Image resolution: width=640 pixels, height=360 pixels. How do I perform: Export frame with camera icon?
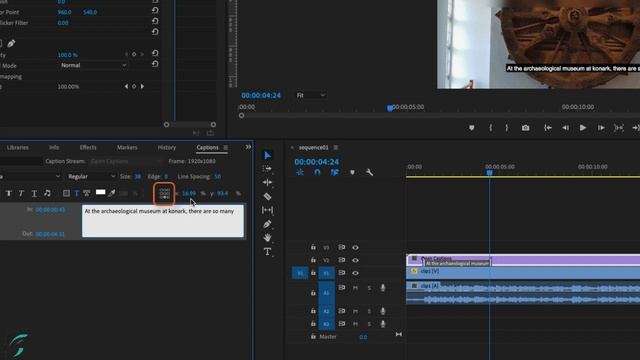coord(525,128)
